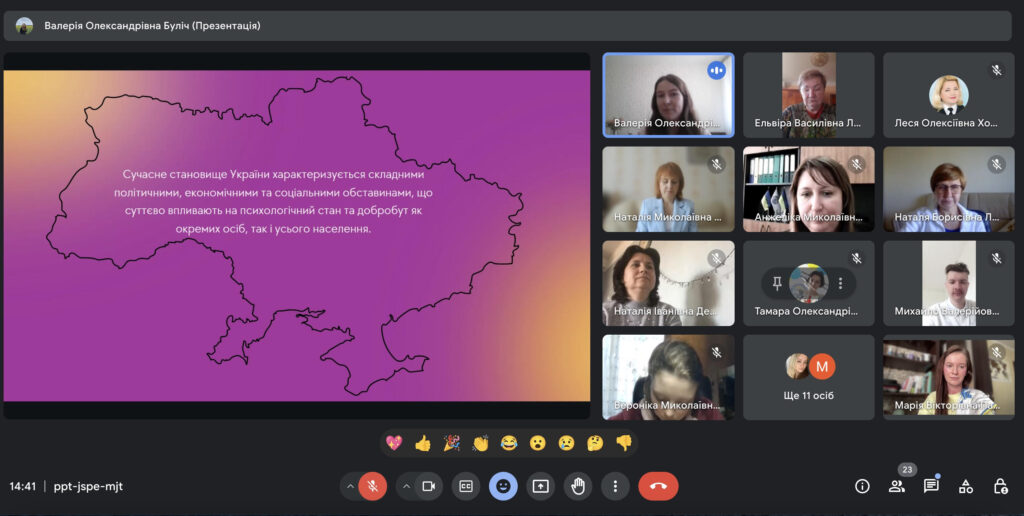Toggle closed captions (CC)

coord(465,486)
